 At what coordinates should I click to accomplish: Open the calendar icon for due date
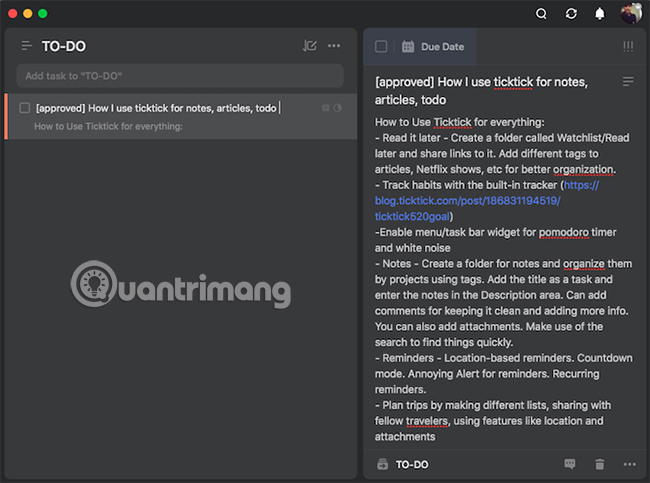click(x=408, y=46)
